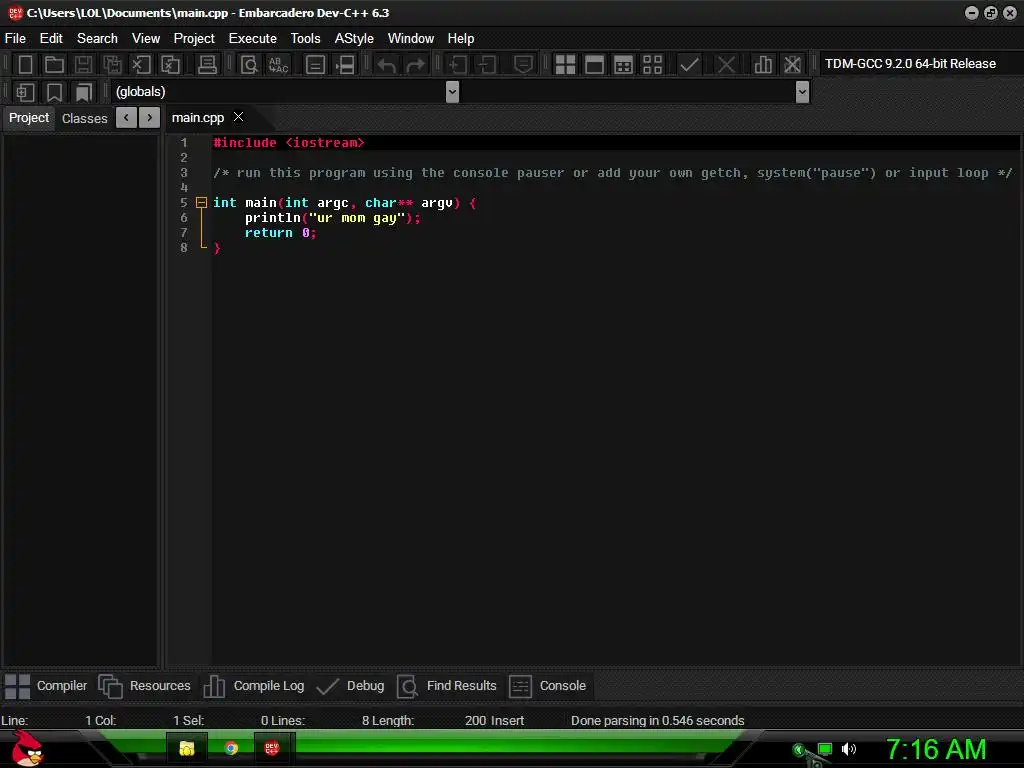Click the Compile and Run icon

[x=623, y=64]
